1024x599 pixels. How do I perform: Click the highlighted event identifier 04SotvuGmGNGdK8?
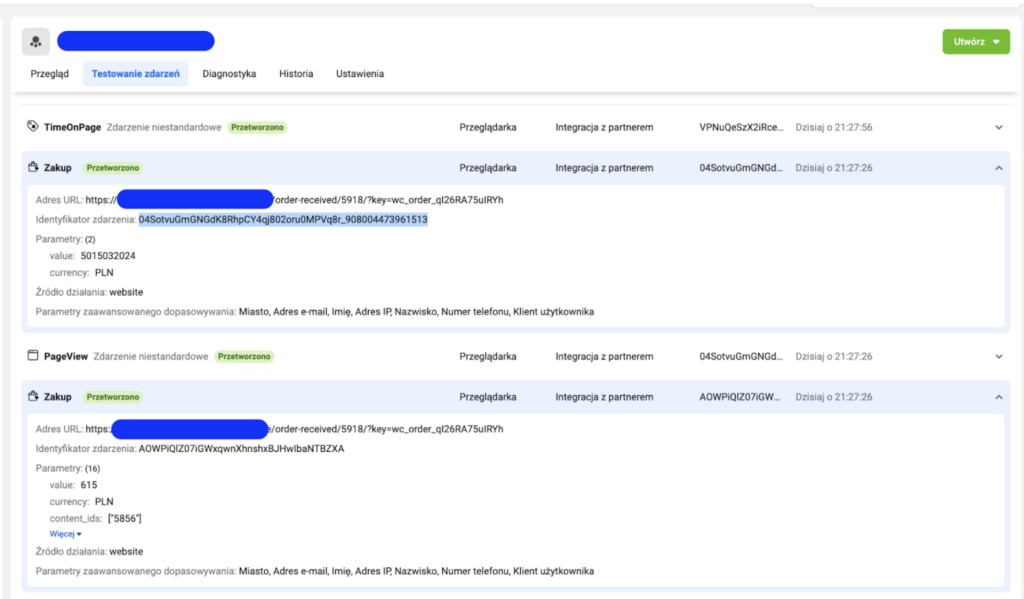click(x=283, y=220)
